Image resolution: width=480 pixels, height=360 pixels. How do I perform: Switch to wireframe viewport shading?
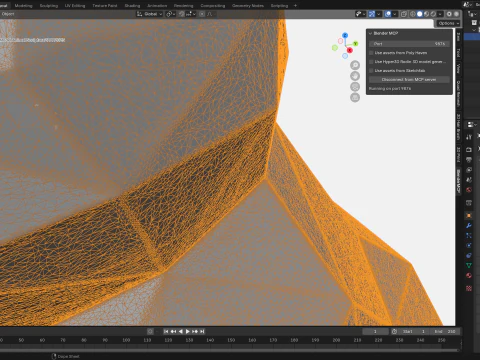(x=413, y=14)
